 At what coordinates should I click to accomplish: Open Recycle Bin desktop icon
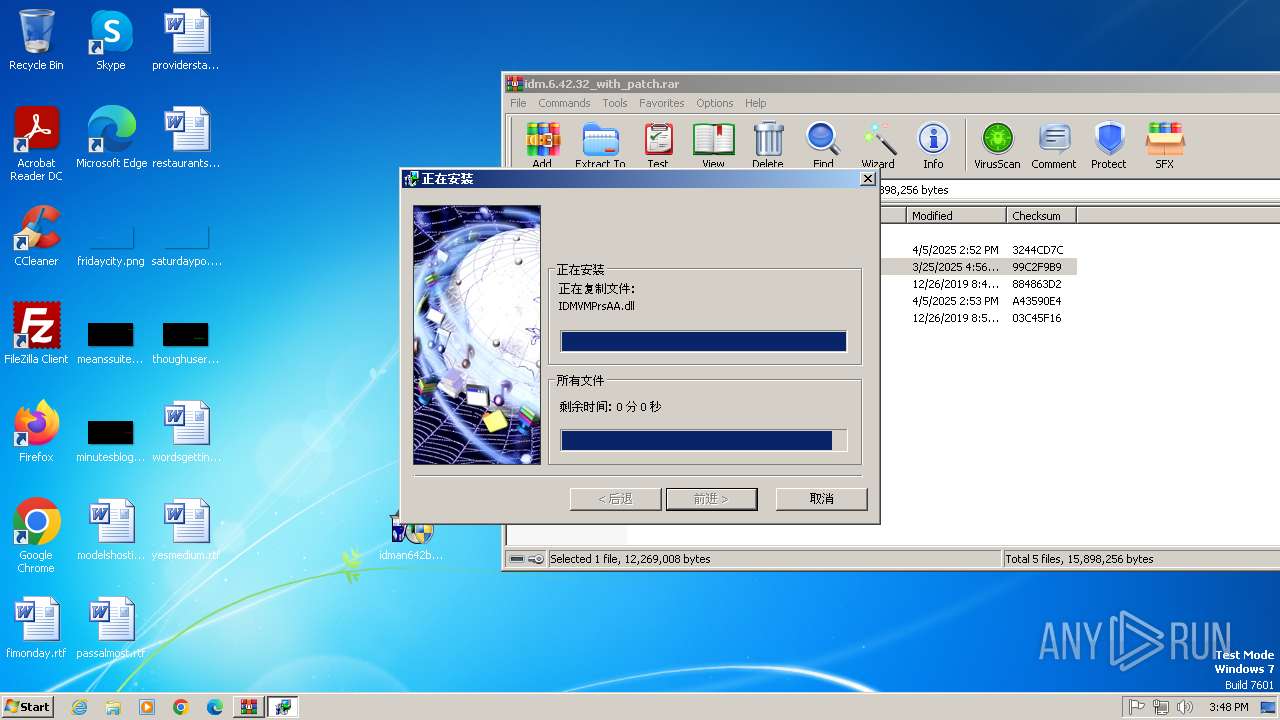(x=36, y=40)
